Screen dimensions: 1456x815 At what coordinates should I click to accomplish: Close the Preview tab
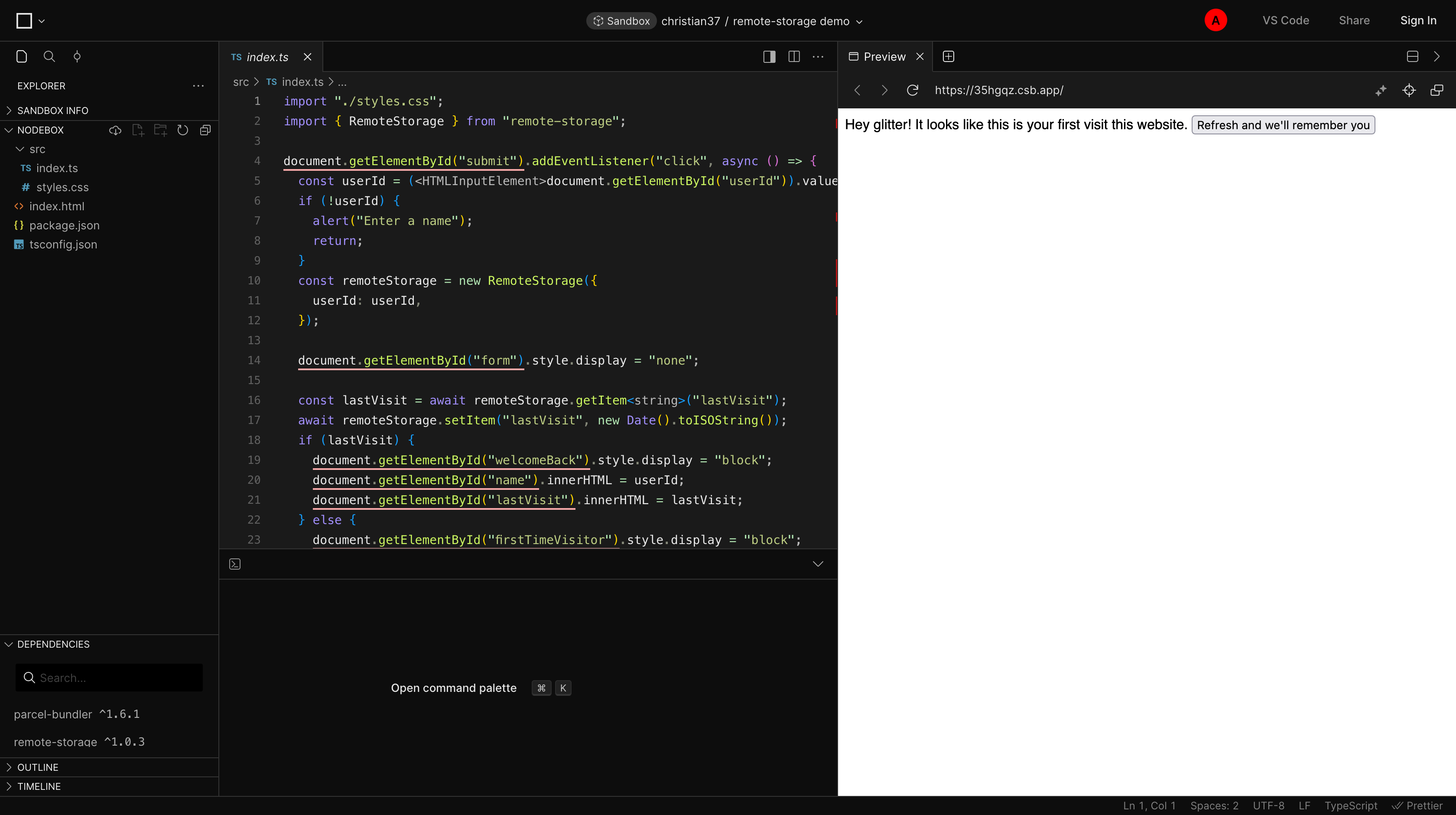coord(920,56)
